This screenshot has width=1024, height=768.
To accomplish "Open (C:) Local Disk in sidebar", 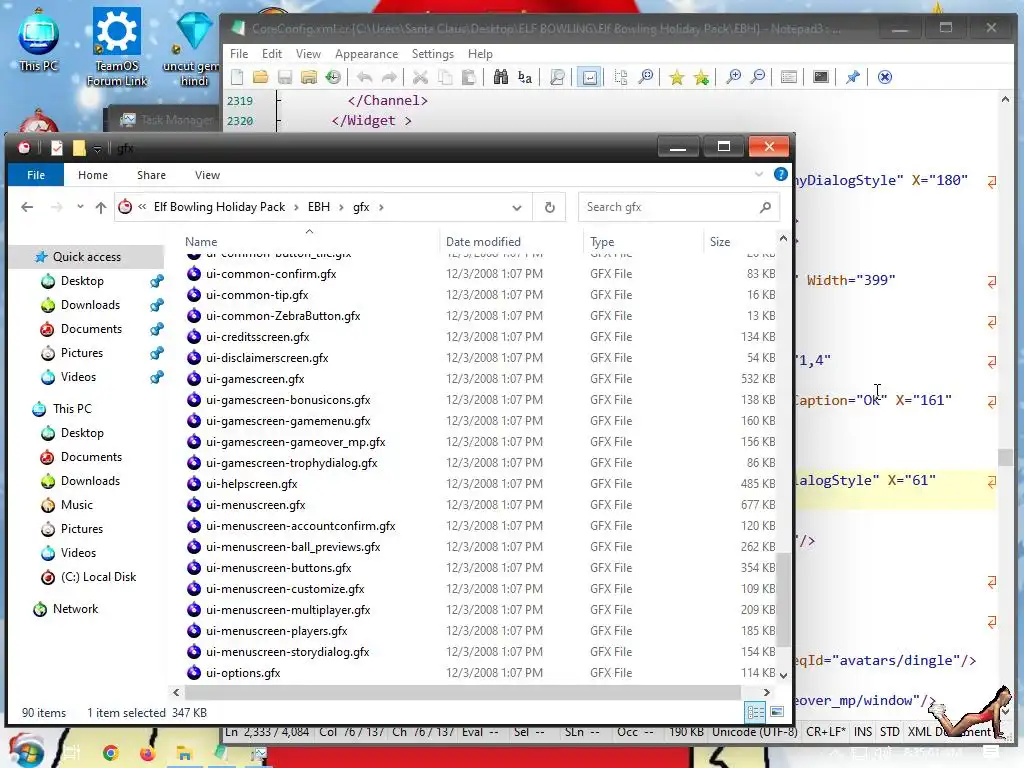I will (98, 577).
